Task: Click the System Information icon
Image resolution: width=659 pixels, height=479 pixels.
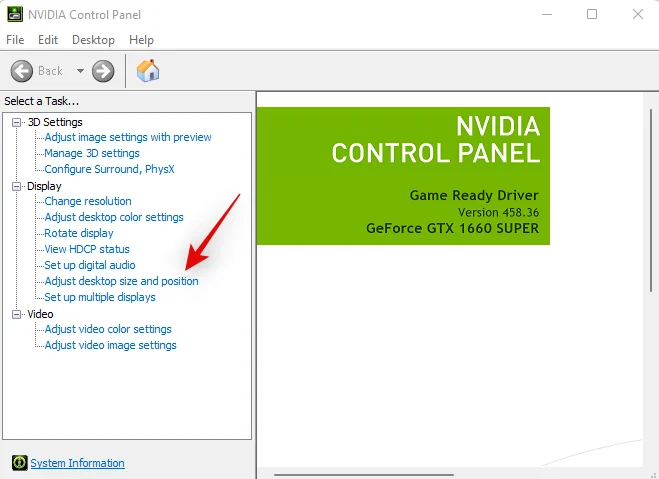Action: [x=19, y=463]
